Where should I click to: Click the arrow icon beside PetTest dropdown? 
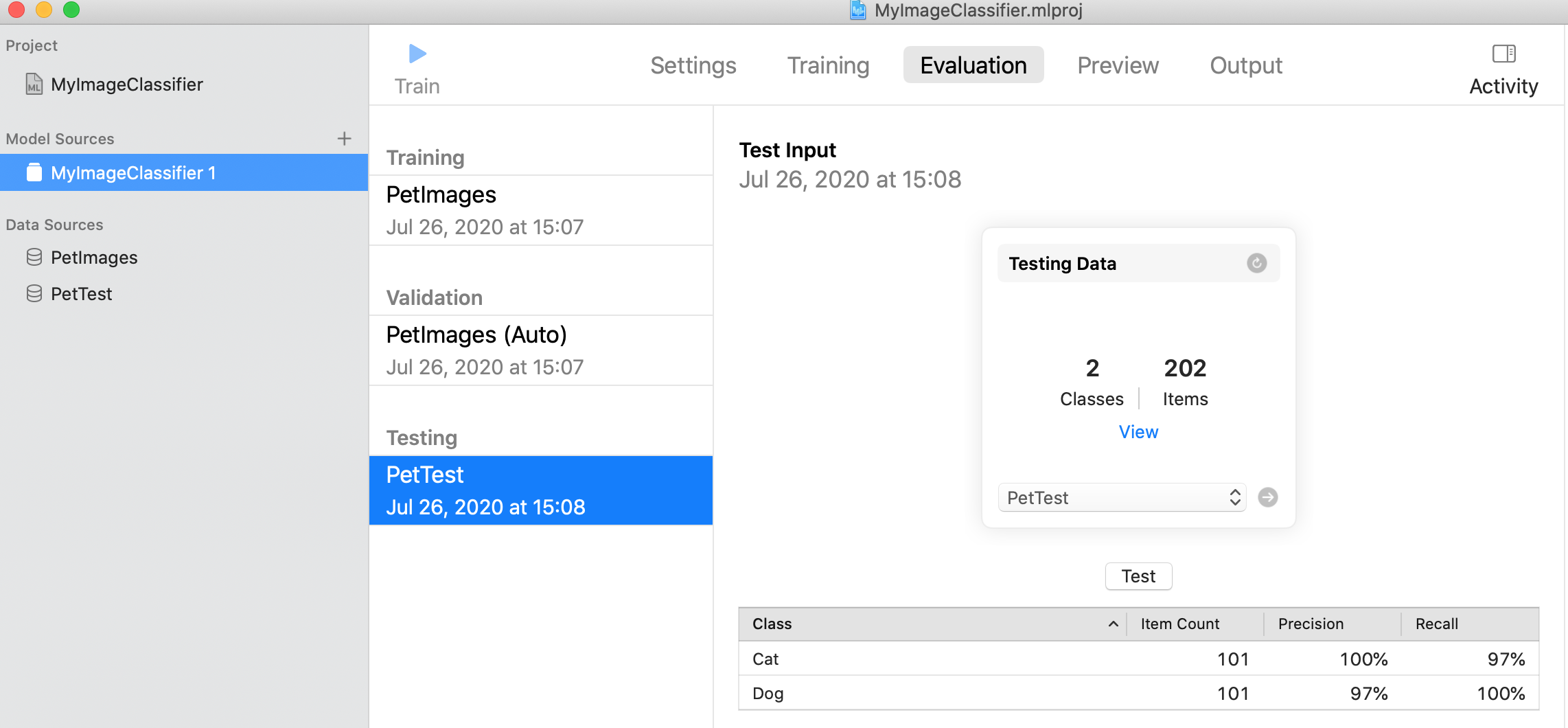coord(1267,497)
